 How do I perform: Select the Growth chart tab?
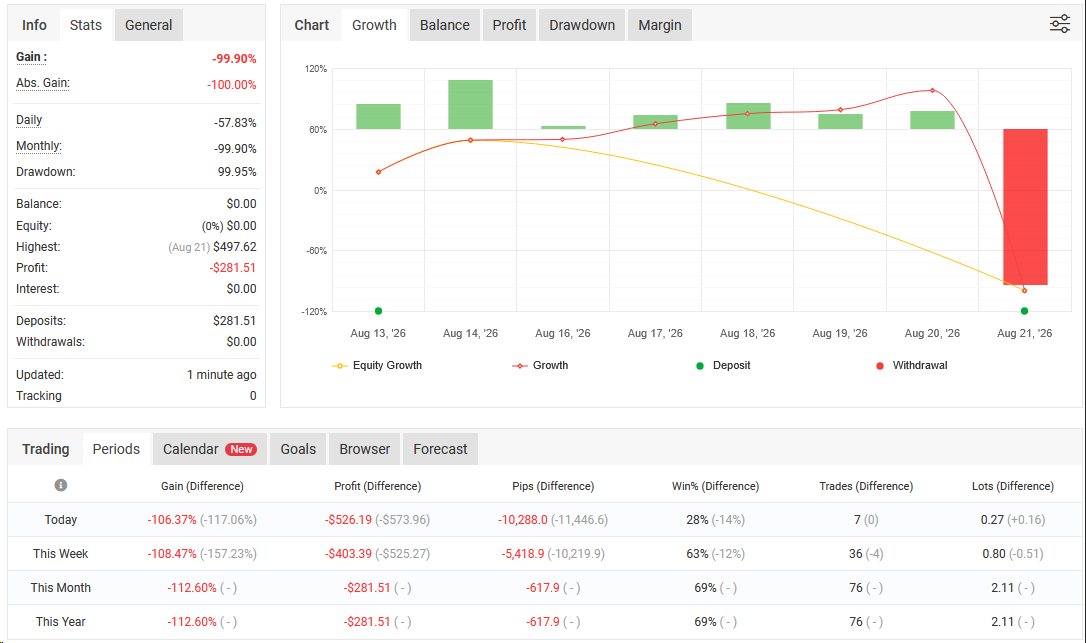point(374,25)
